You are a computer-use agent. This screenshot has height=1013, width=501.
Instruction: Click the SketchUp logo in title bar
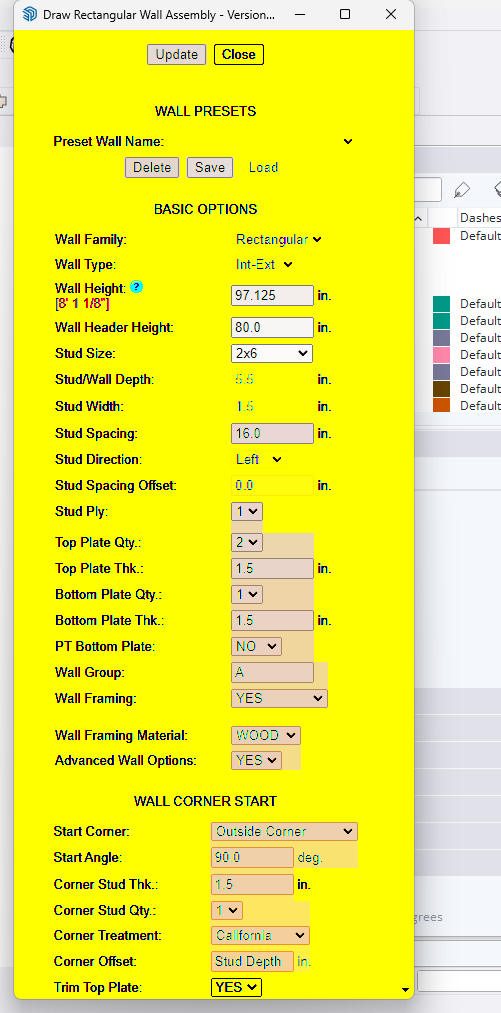(30, 14)
